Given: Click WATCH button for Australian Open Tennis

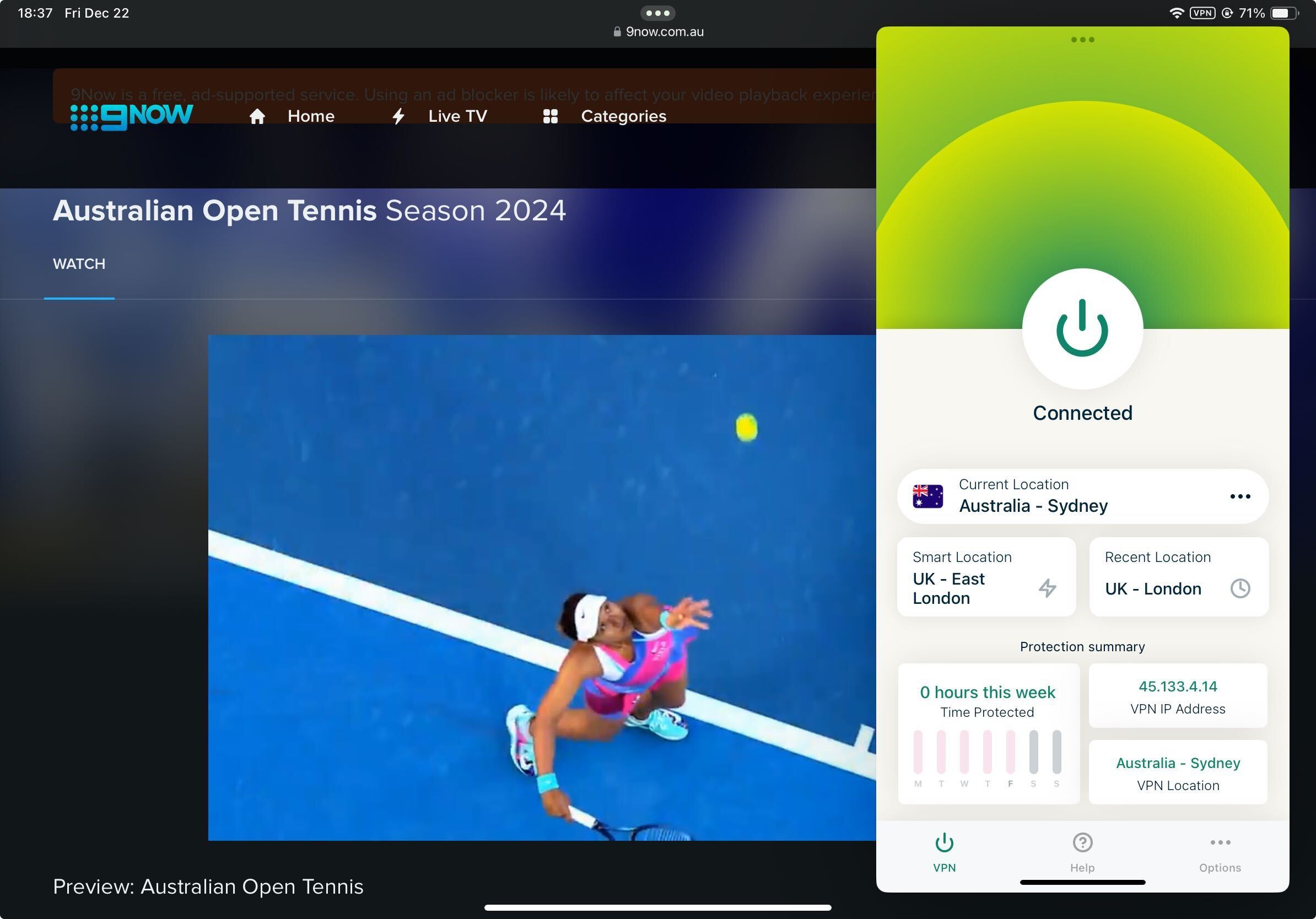Looking at the screenshot, I should [79, 264].
